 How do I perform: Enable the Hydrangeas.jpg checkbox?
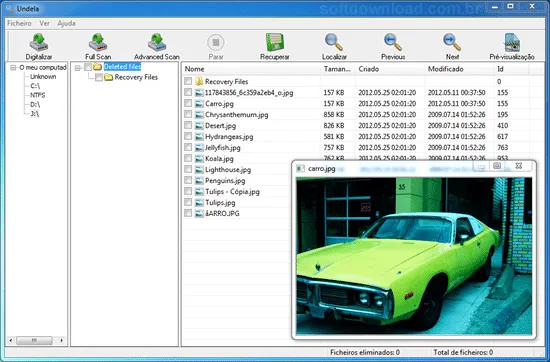pos(188,136)
